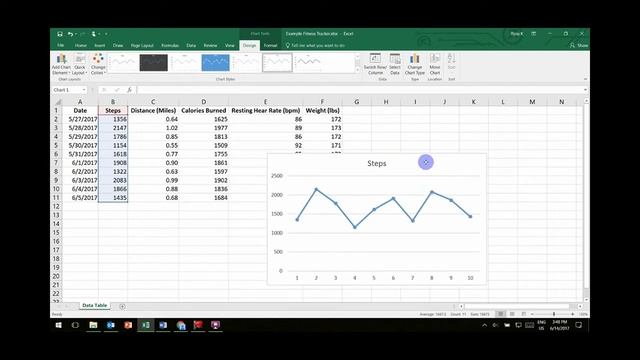Open the Select Data dialog
Image resolution: width=640 pixels, height=360 pixels.
click(x=395, y=64)
